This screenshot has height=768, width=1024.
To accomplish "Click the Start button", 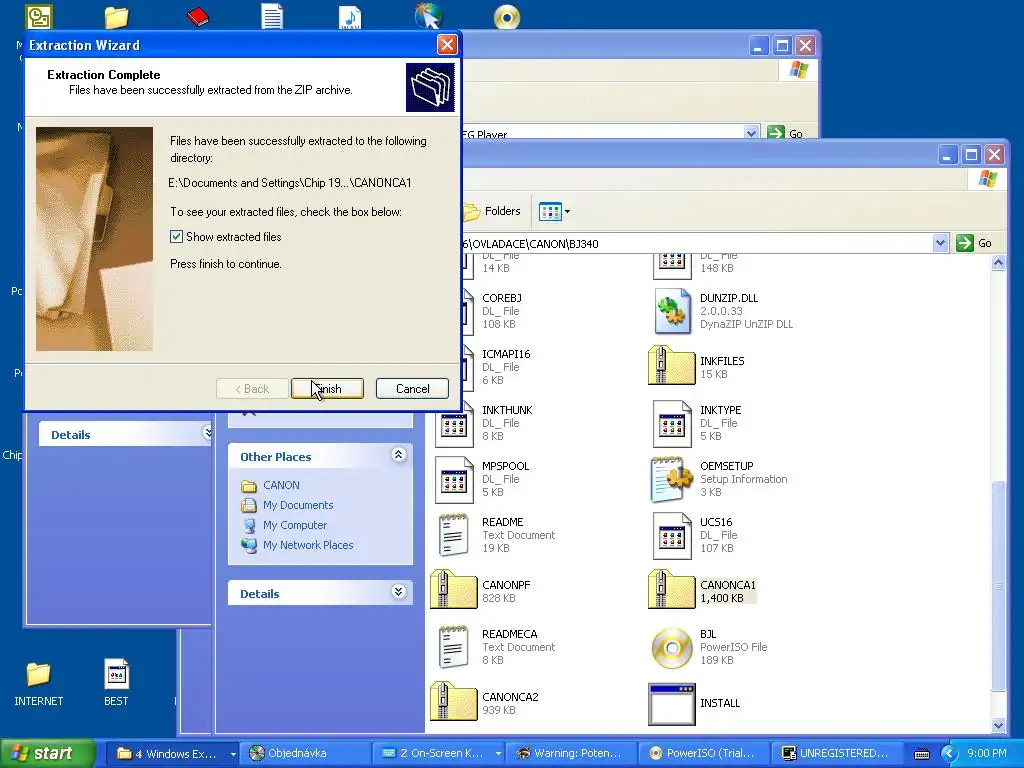I will pos(47,753).
